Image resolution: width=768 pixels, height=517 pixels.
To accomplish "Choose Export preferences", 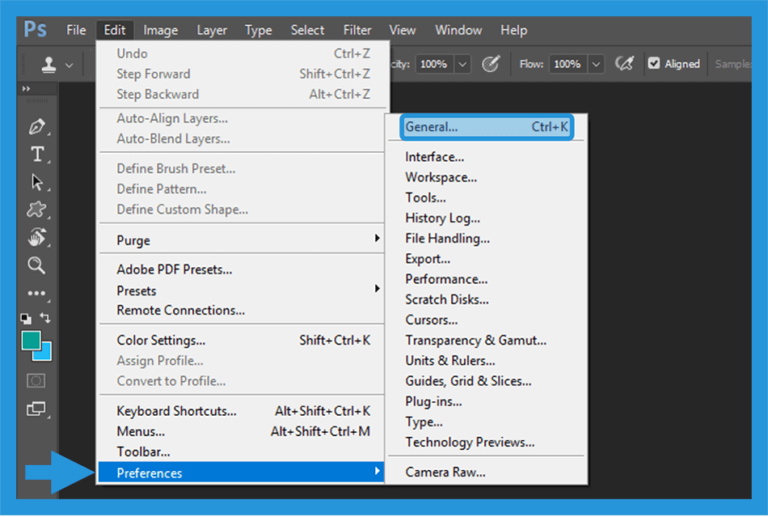I will [x=486, y=258].
